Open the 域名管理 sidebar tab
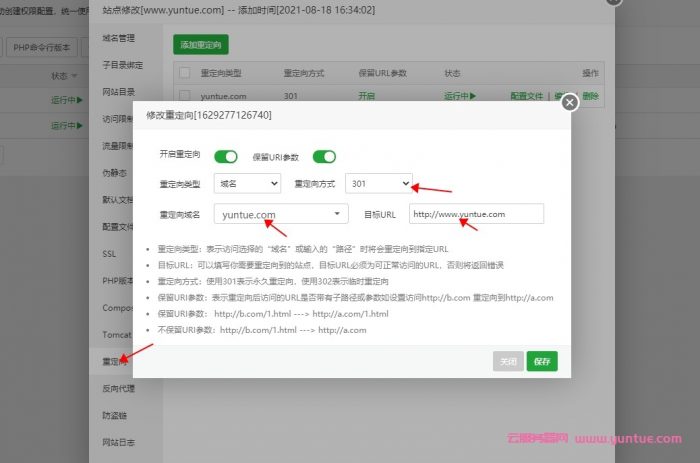700x463 pixels. [118, 38]
